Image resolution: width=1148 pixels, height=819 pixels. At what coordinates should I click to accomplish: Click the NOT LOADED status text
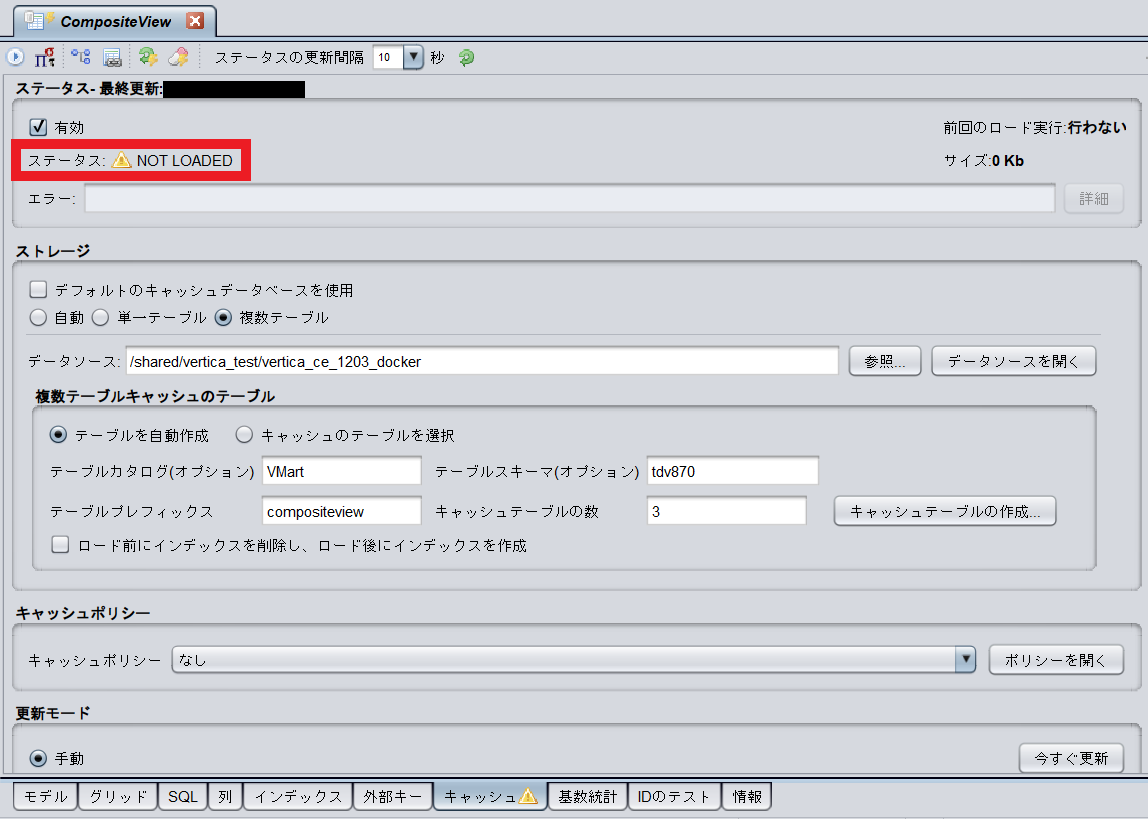pos(184,160)
